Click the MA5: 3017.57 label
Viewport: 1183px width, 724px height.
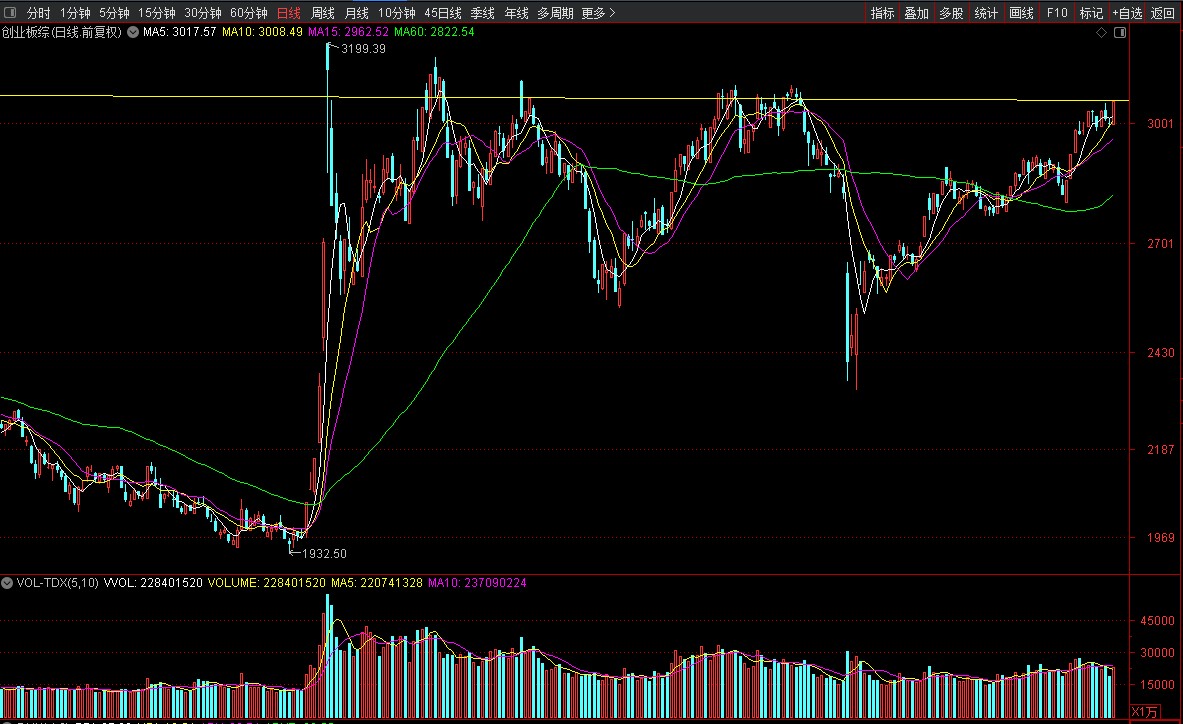pos(180,32)
